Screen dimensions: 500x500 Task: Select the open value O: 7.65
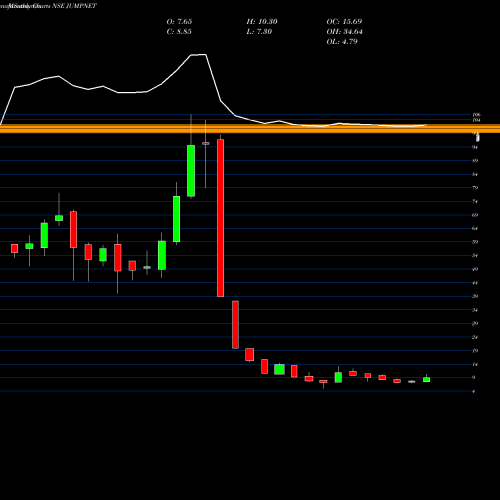(179, 22)
